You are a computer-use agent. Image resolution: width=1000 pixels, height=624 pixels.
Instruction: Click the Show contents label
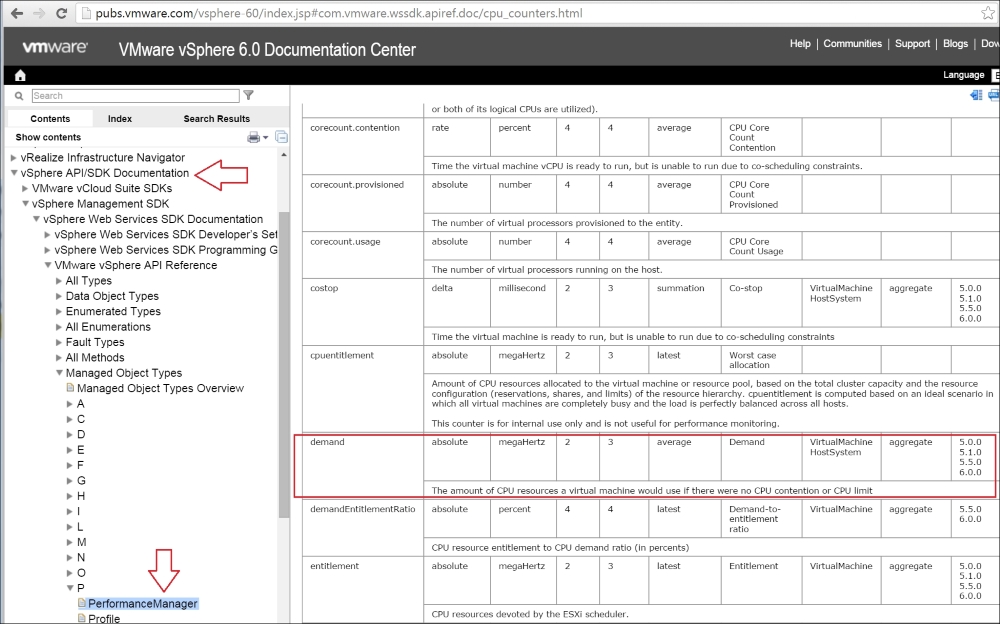(x=48, y=137)
